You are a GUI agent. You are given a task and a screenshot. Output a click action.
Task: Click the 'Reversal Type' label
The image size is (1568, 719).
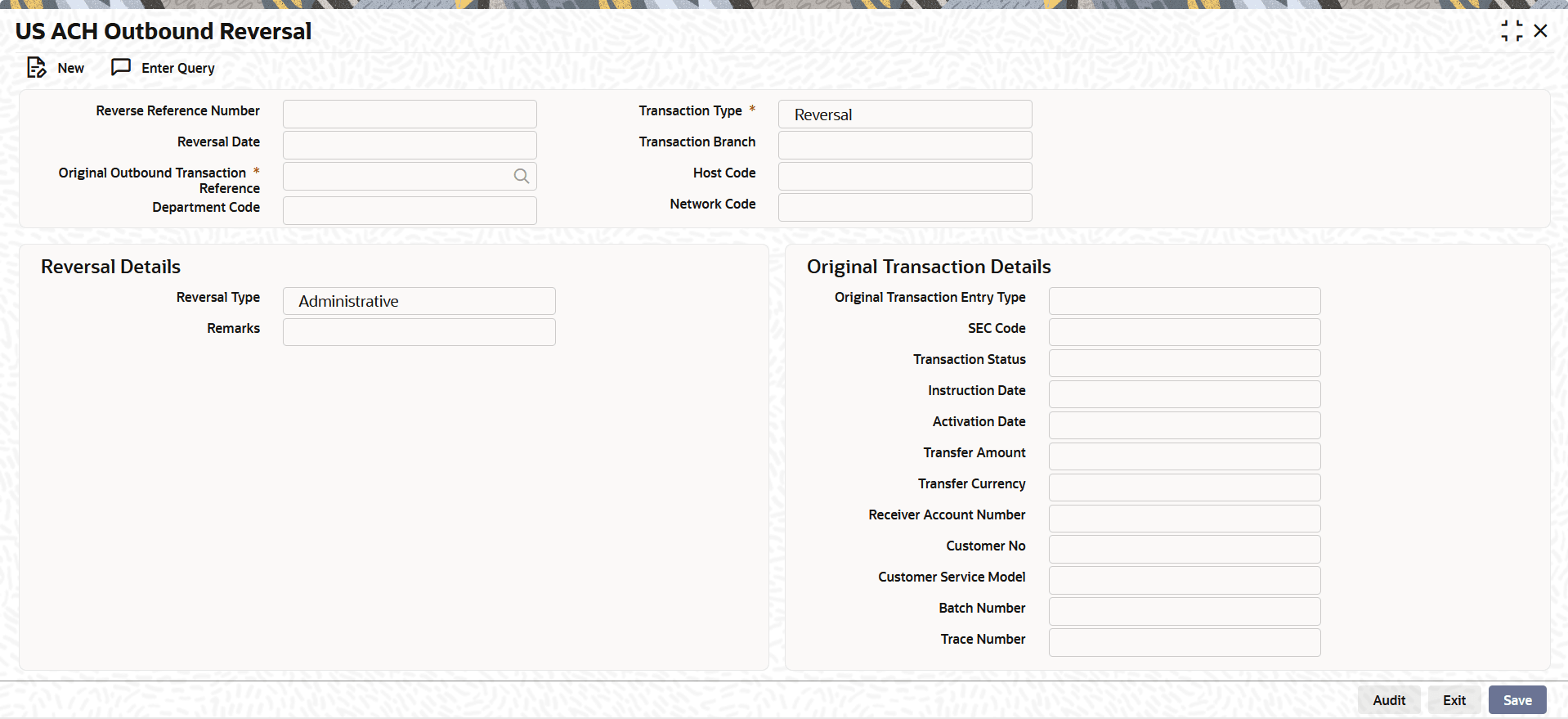click(218, 297)
